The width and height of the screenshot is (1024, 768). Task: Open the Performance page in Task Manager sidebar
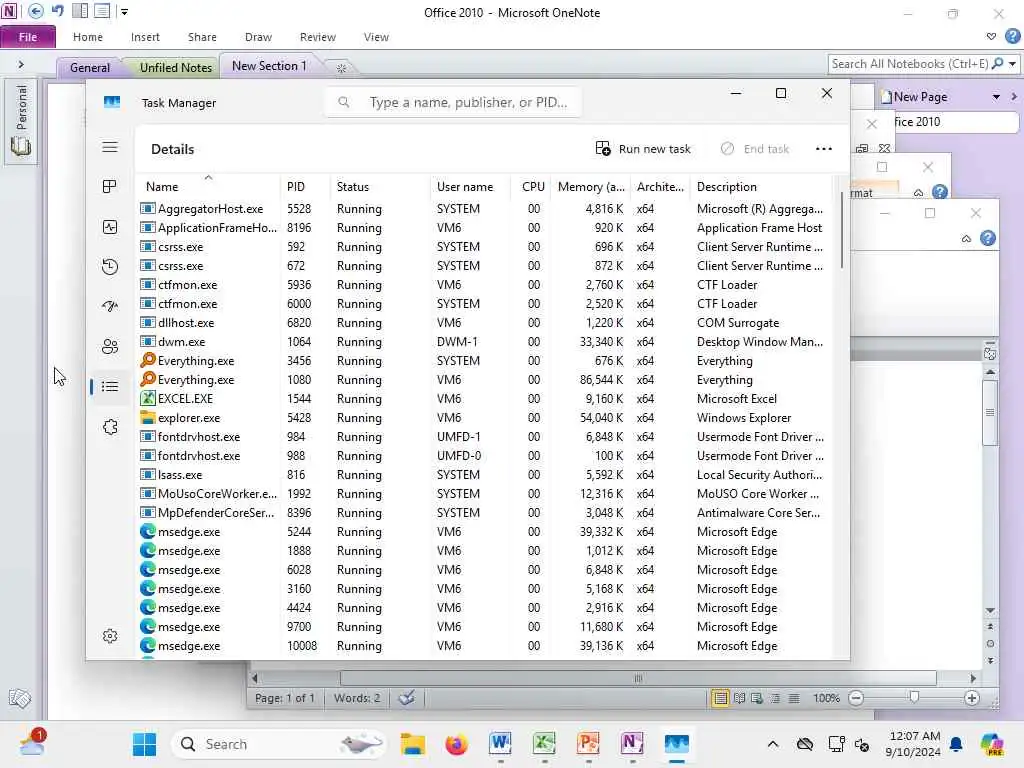pyautogui.click(x=110, y=227)
